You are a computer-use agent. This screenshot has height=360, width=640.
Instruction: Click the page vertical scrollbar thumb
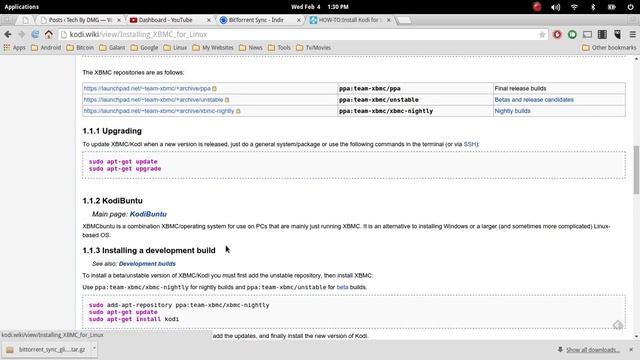coord(636,170)
